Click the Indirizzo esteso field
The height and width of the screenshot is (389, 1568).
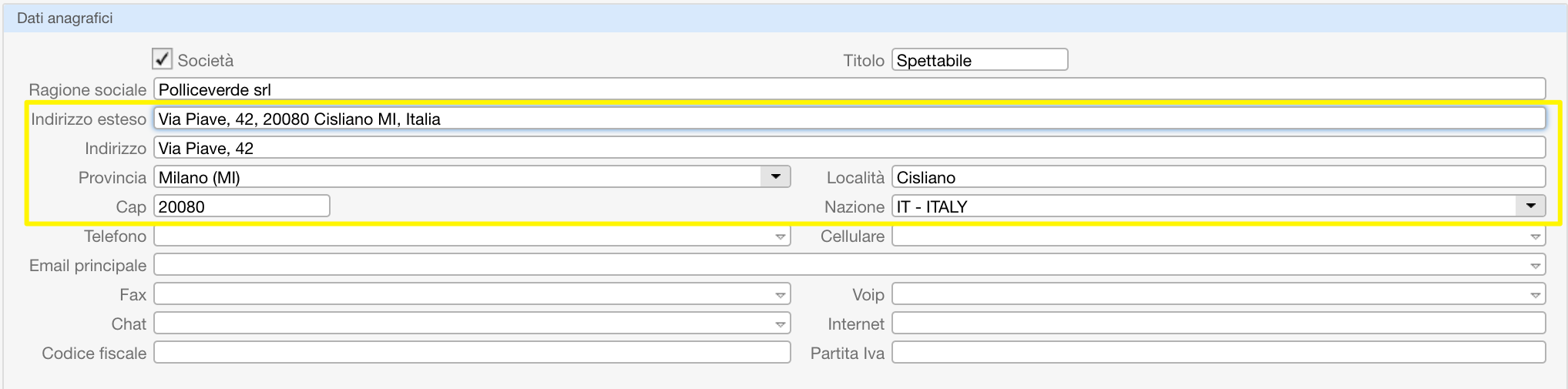point(849,119)
